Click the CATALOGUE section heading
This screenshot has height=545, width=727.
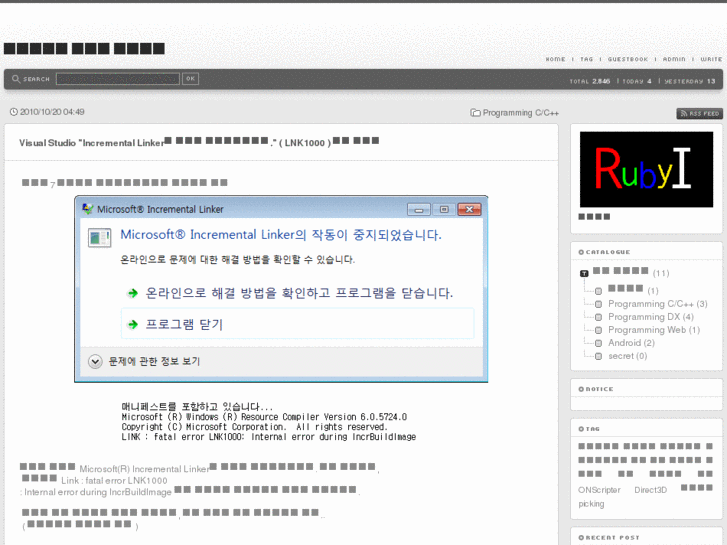(604, 252)
